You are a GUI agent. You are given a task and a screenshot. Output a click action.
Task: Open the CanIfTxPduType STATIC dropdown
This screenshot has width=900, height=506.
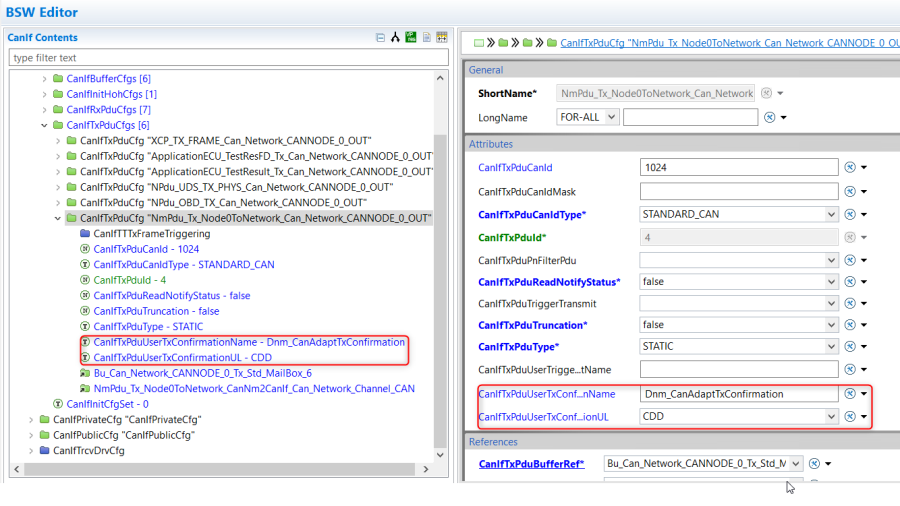(831, 347)
